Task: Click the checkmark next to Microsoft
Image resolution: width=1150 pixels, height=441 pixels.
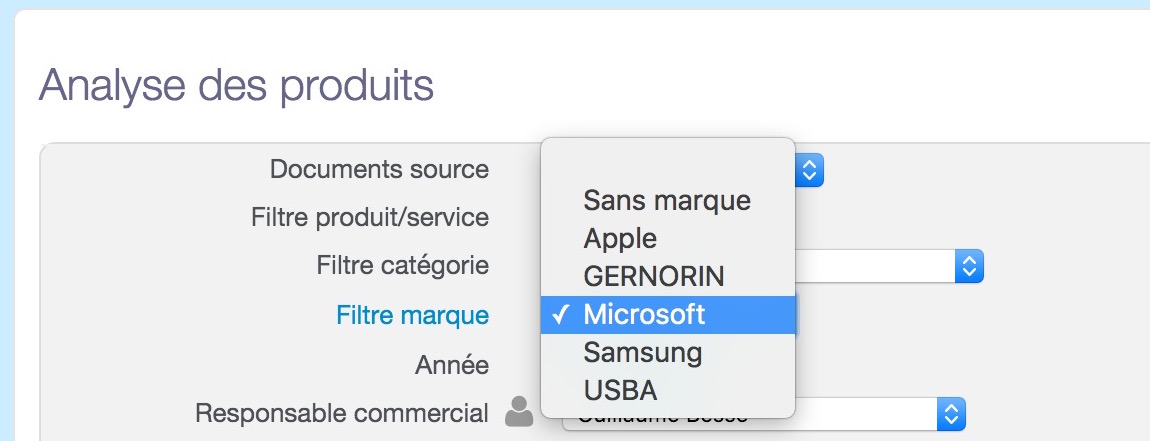Action: point(561,315)
